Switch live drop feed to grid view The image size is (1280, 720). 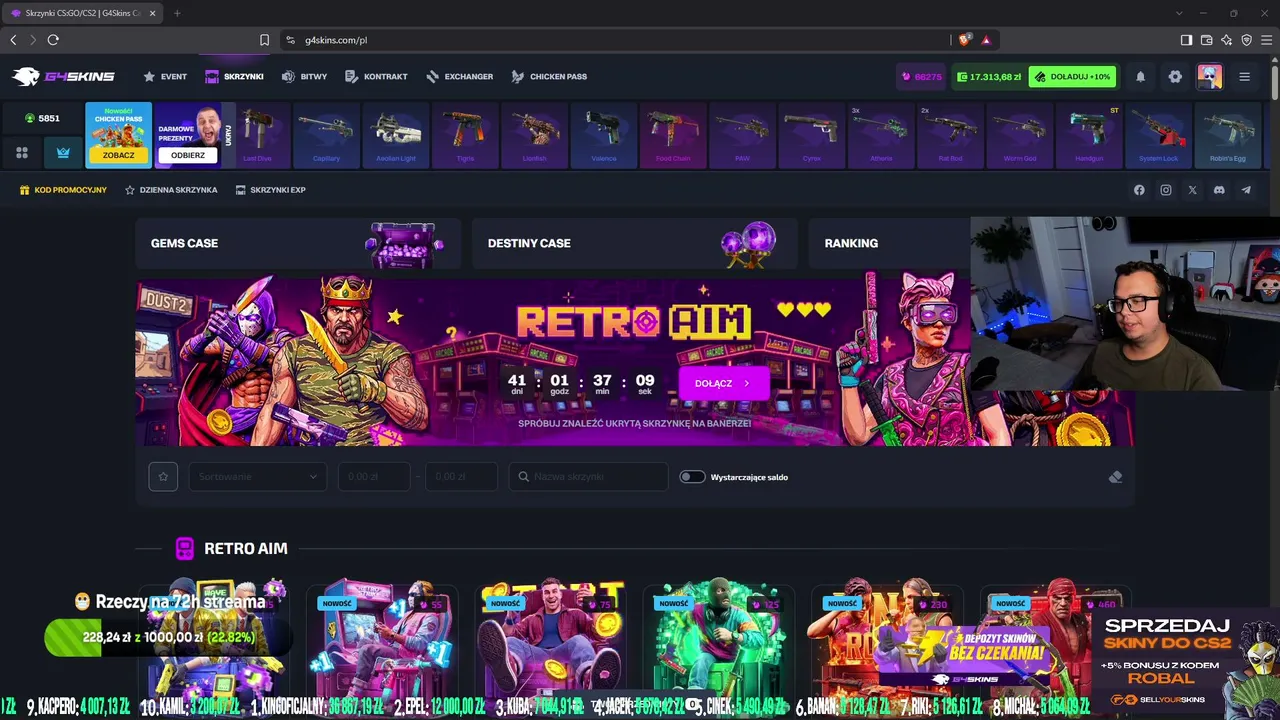pyautogui.click(x=22, y=153)
